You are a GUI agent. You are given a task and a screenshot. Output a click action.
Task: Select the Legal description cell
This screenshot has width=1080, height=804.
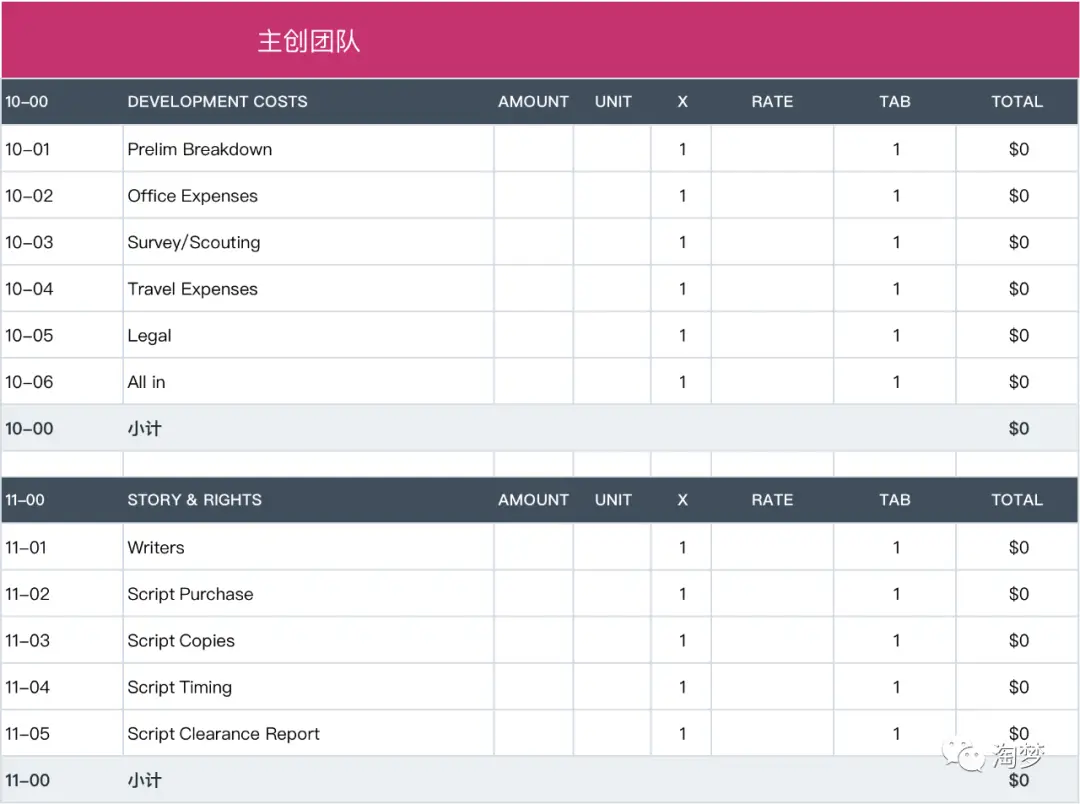[150, 336]
